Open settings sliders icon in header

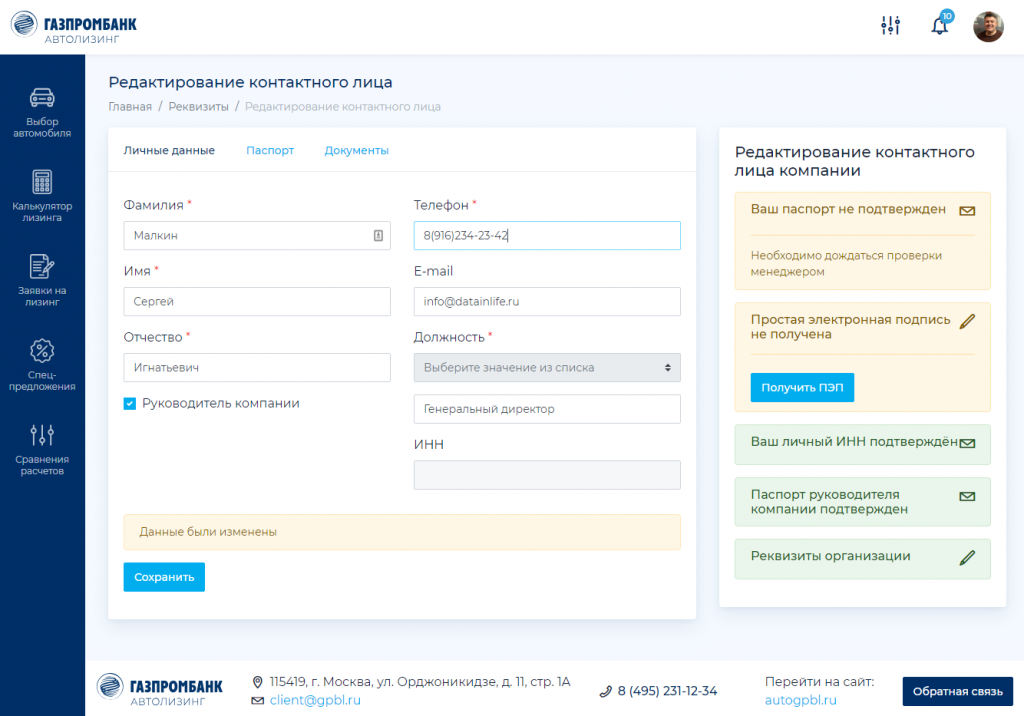890,25
